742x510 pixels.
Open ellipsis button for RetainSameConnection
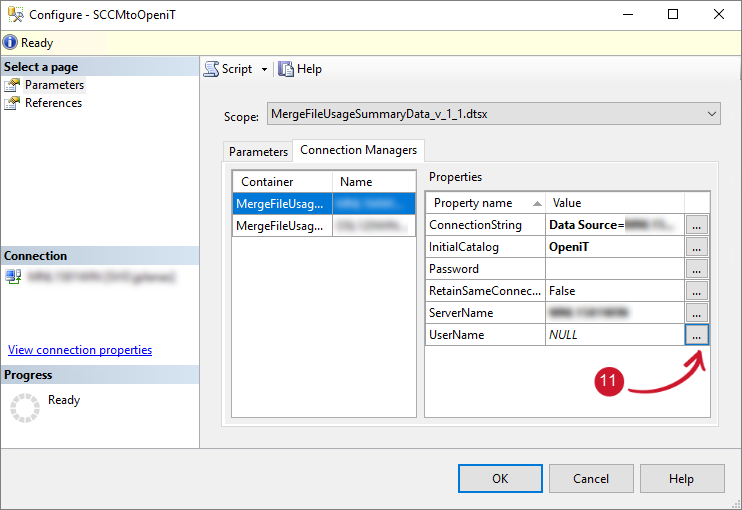tap(697, 291)
